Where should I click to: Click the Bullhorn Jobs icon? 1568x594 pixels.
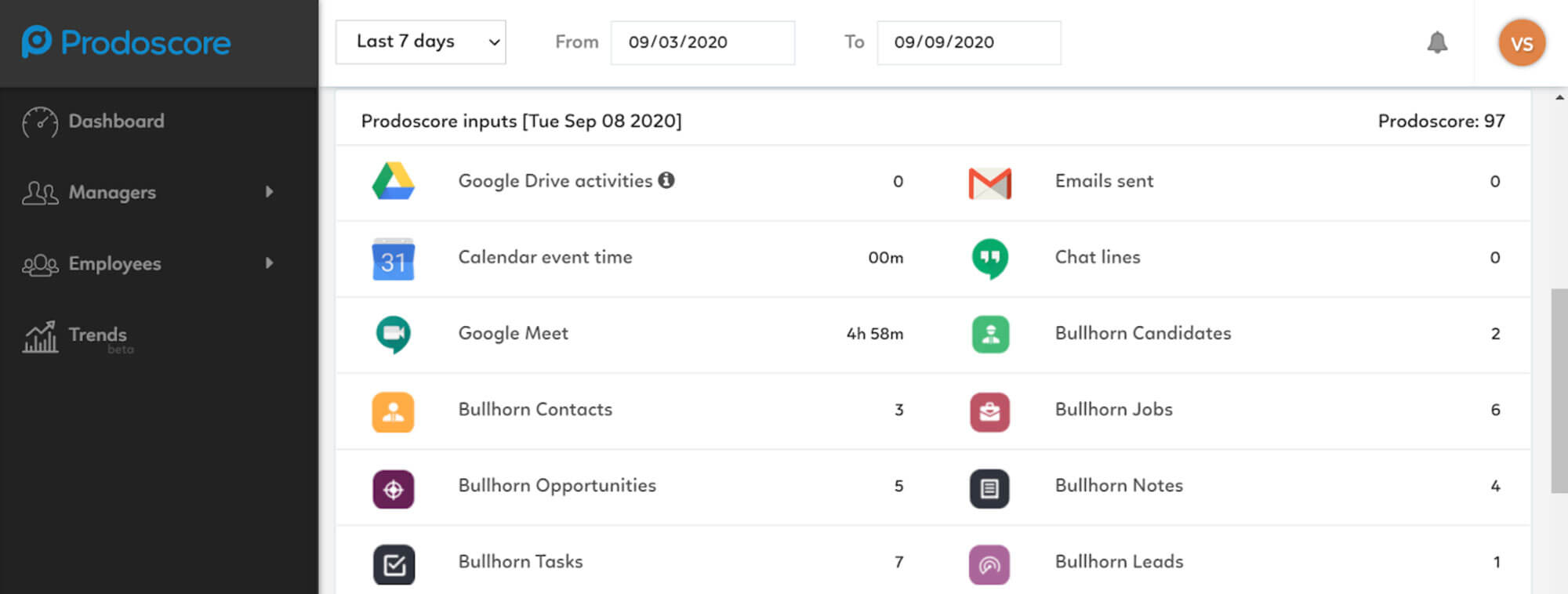pos(989,412)
